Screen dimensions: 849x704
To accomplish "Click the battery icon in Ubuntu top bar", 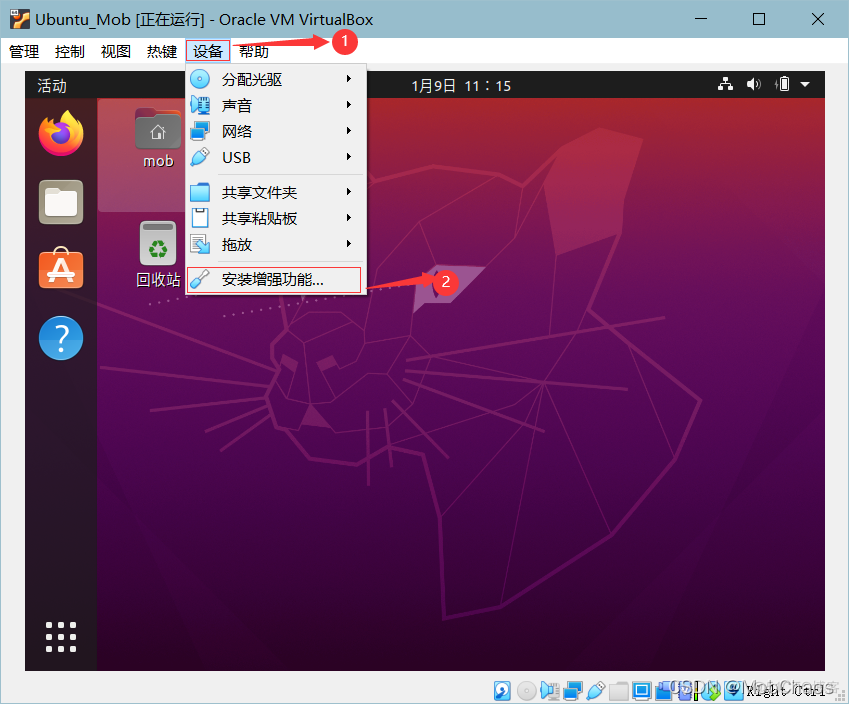I will click(782, 84).
